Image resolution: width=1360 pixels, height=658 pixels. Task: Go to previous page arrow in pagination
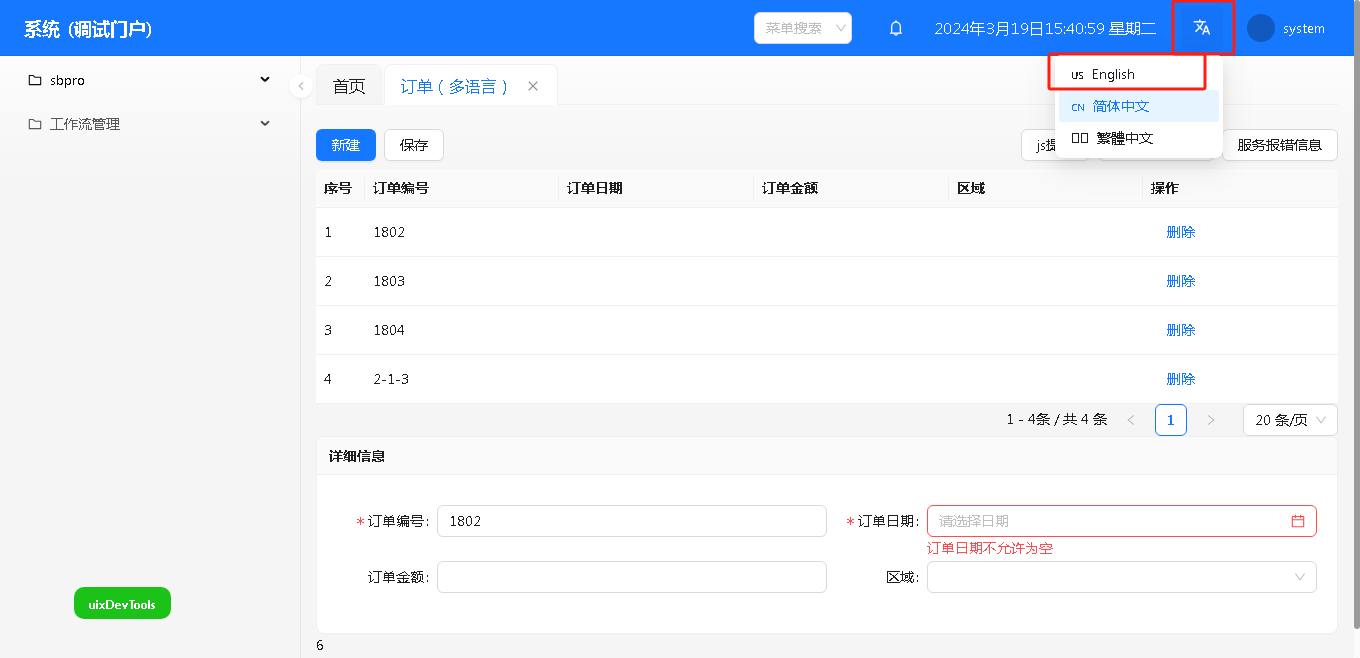coord(1131,420)
